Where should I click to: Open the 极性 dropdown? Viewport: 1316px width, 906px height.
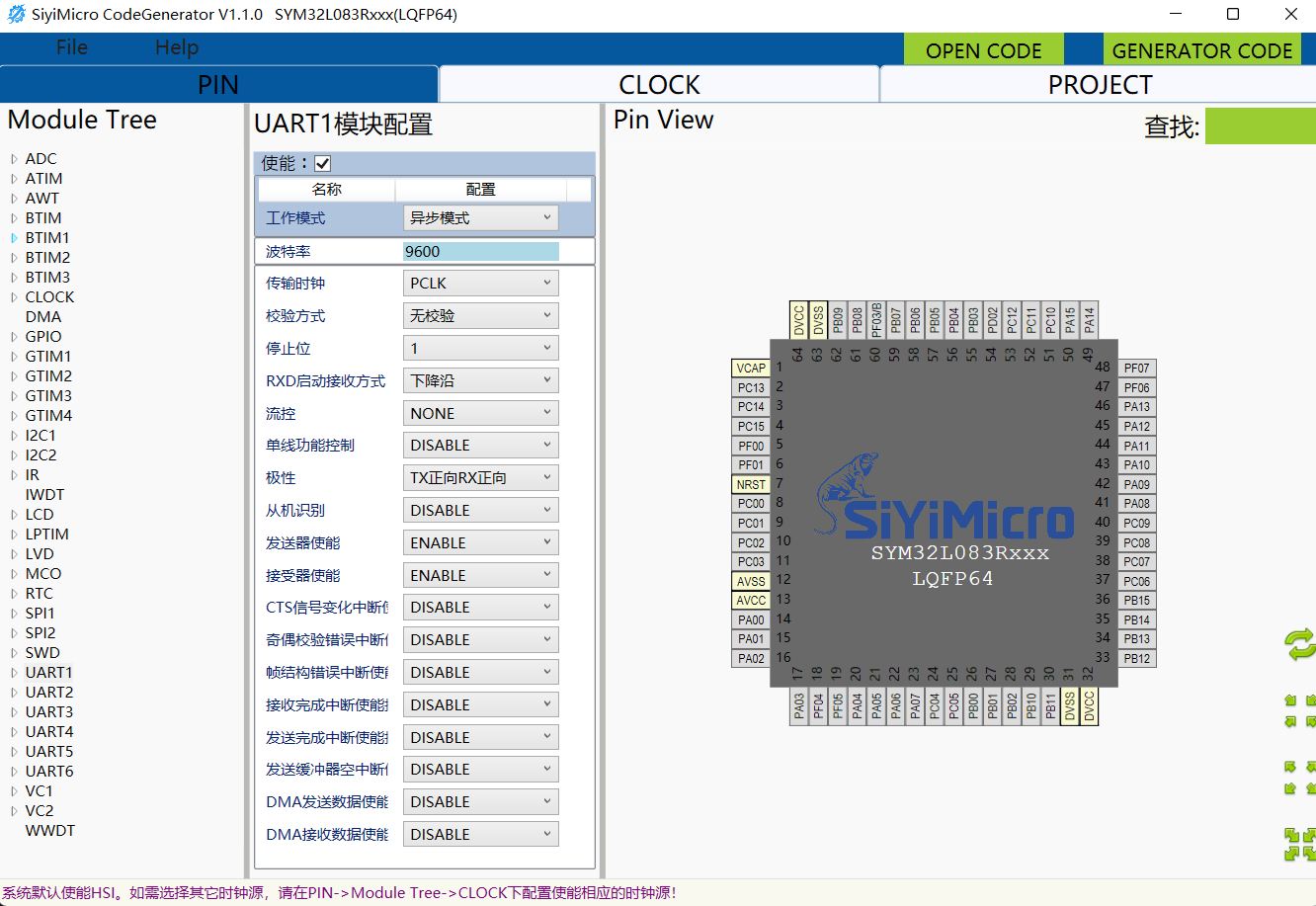click(481, 477)
